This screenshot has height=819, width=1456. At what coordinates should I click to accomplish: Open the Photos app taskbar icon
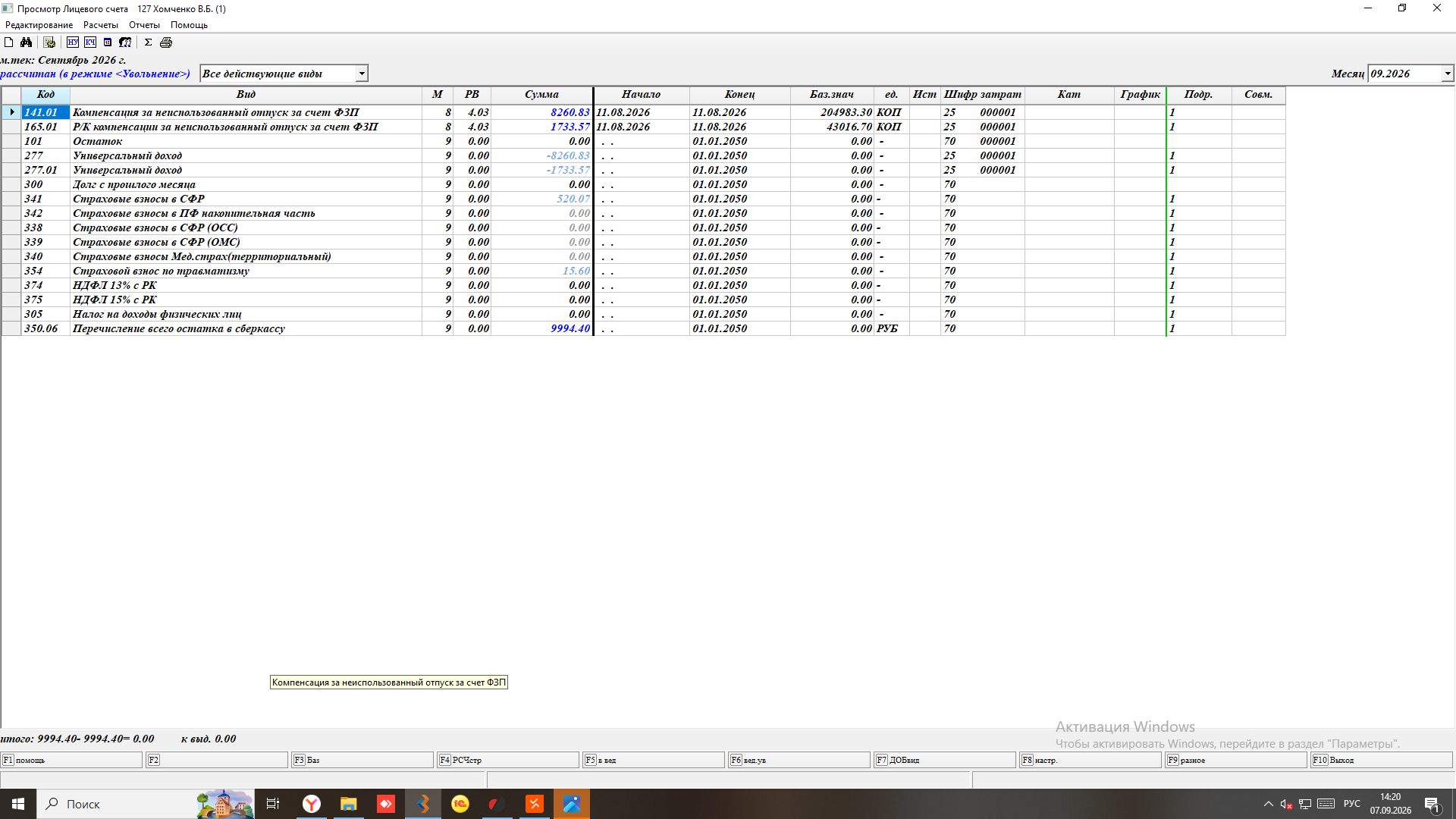coord(572,804)
